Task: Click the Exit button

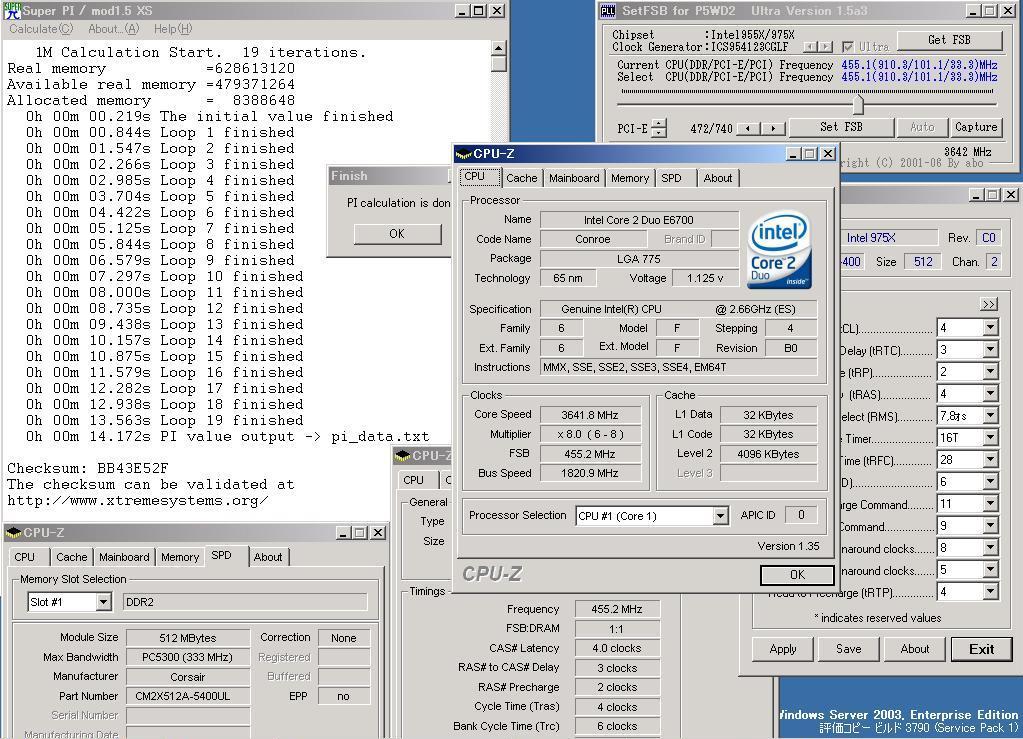Action: click(x=981, y=649)
